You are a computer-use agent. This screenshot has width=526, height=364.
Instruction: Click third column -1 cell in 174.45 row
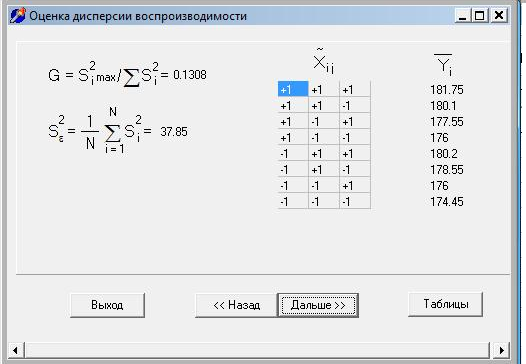pyautogui.click(x=355, y=202)
